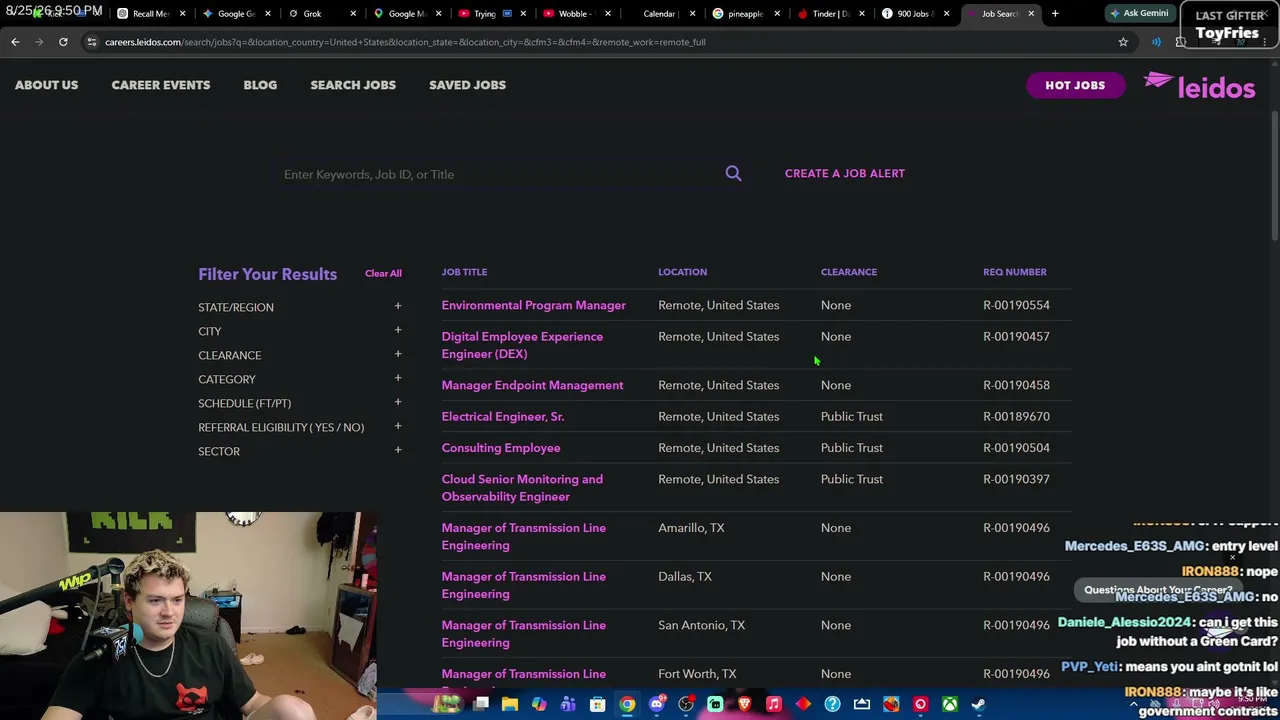Go to Career Events

(x=161, y=85)
